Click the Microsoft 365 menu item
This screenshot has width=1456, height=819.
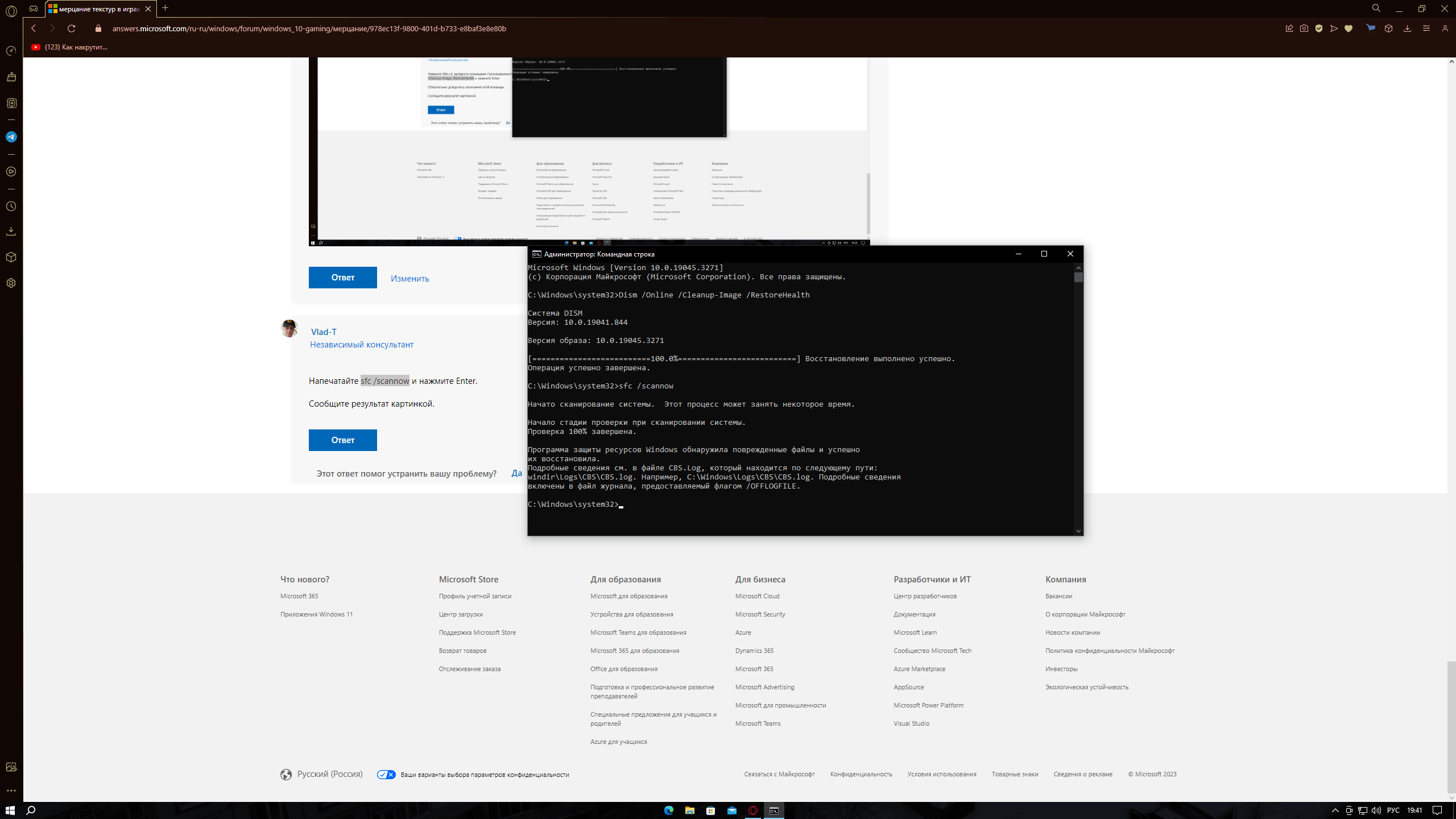click(299, 596)
